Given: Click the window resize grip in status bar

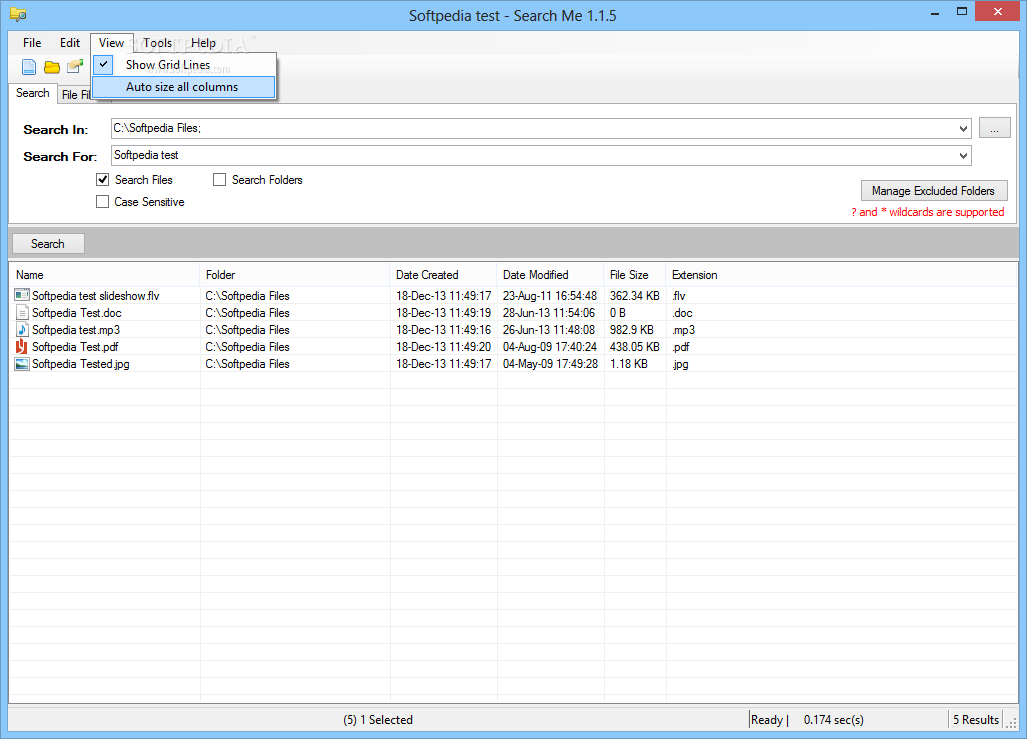Looking at the screenshot, I should pos(1012,723).
